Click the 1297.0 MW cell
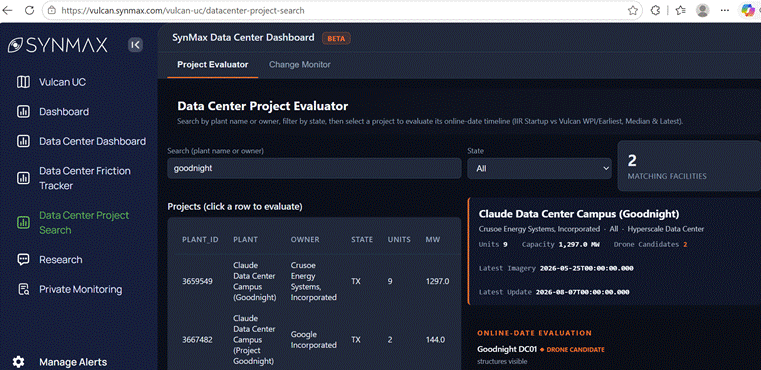Screen dimensions: 761x370 pyautogui.click(x=437, y=281)
